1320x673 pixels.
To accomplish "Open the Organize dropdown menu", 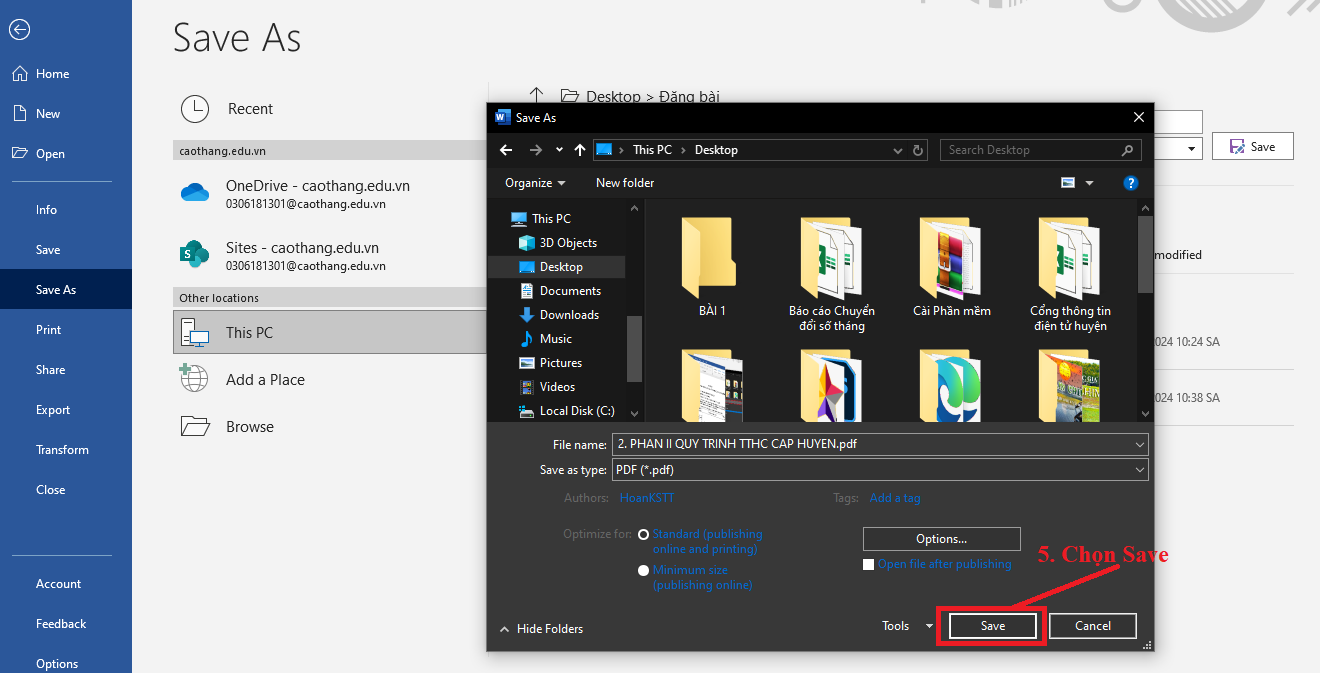I will (535, 183).
